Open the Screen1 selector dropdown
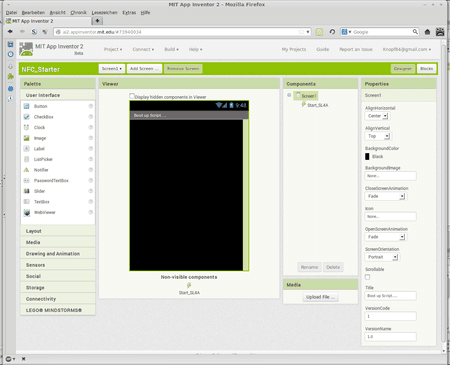Screen dimensions: 450x365 tap(112, 69)
